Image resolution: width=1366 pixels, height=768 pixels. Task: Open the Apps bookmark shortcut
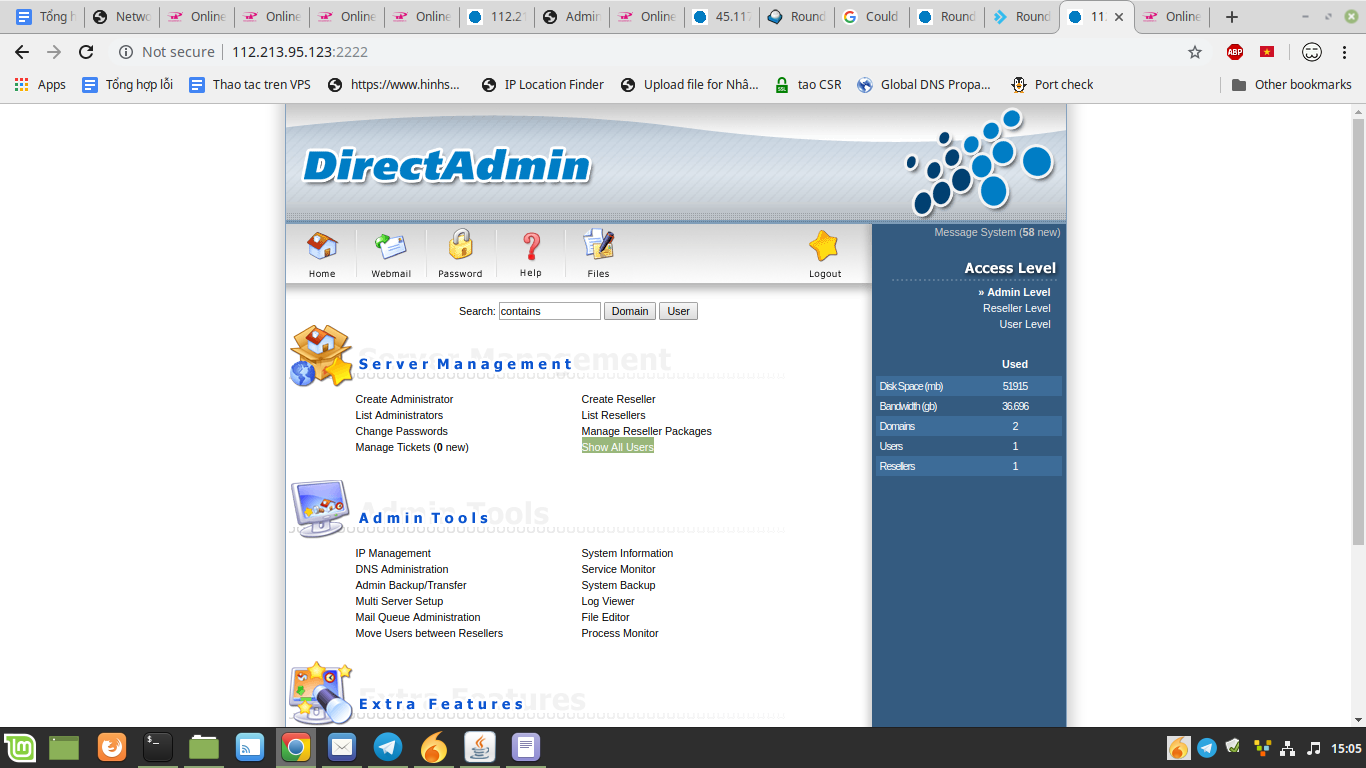[40, 85]
